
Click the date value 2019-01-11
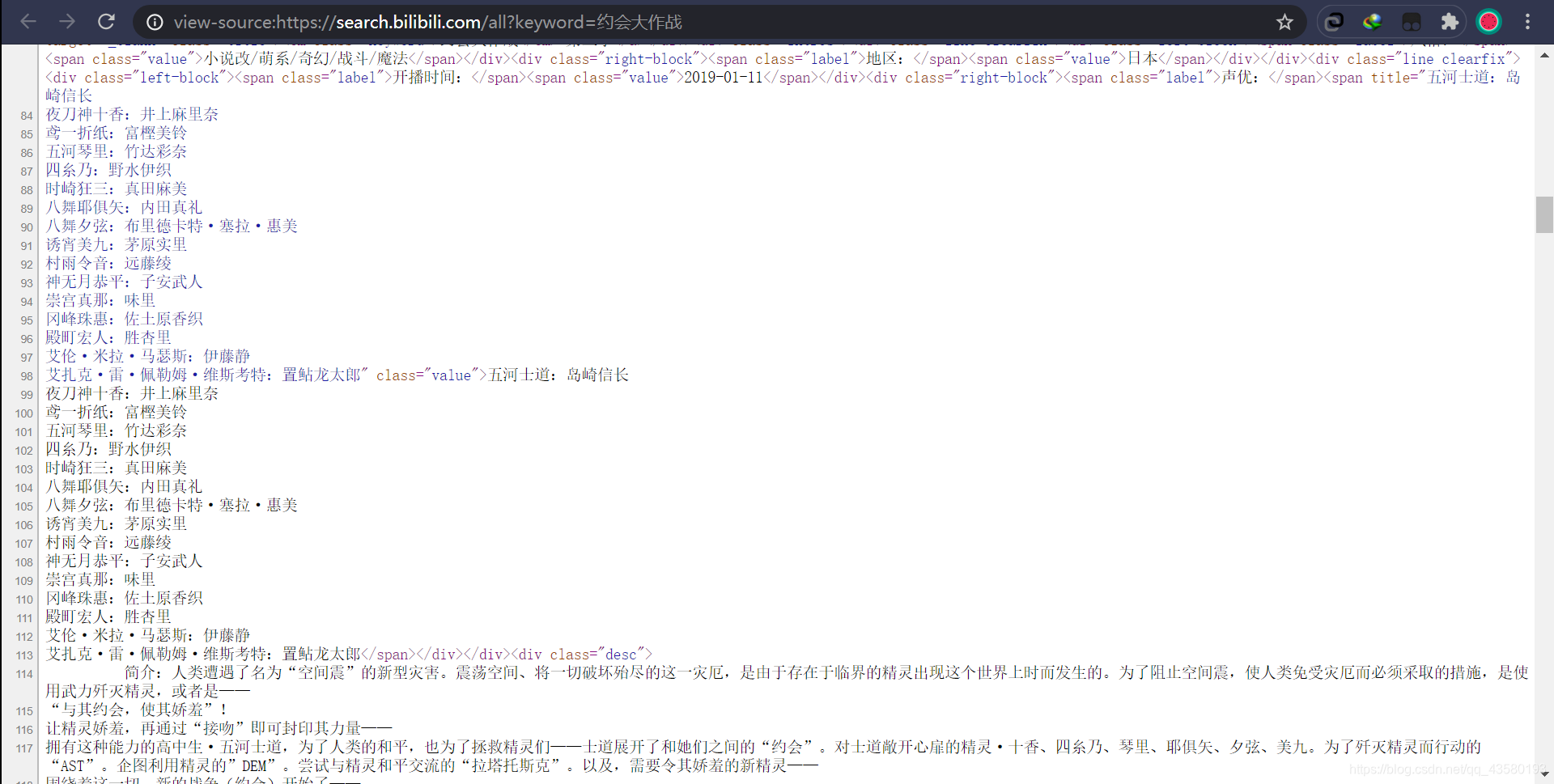[724, 78]
